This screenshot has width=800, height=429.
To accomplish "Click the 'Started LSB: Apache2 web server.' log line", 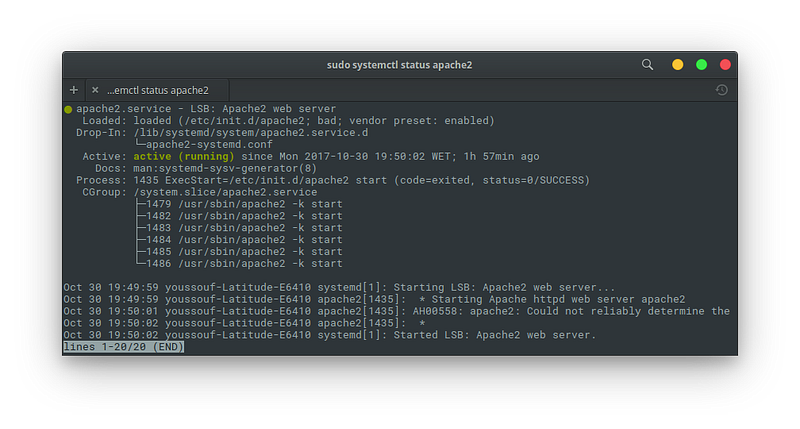I will click(329, 335).
